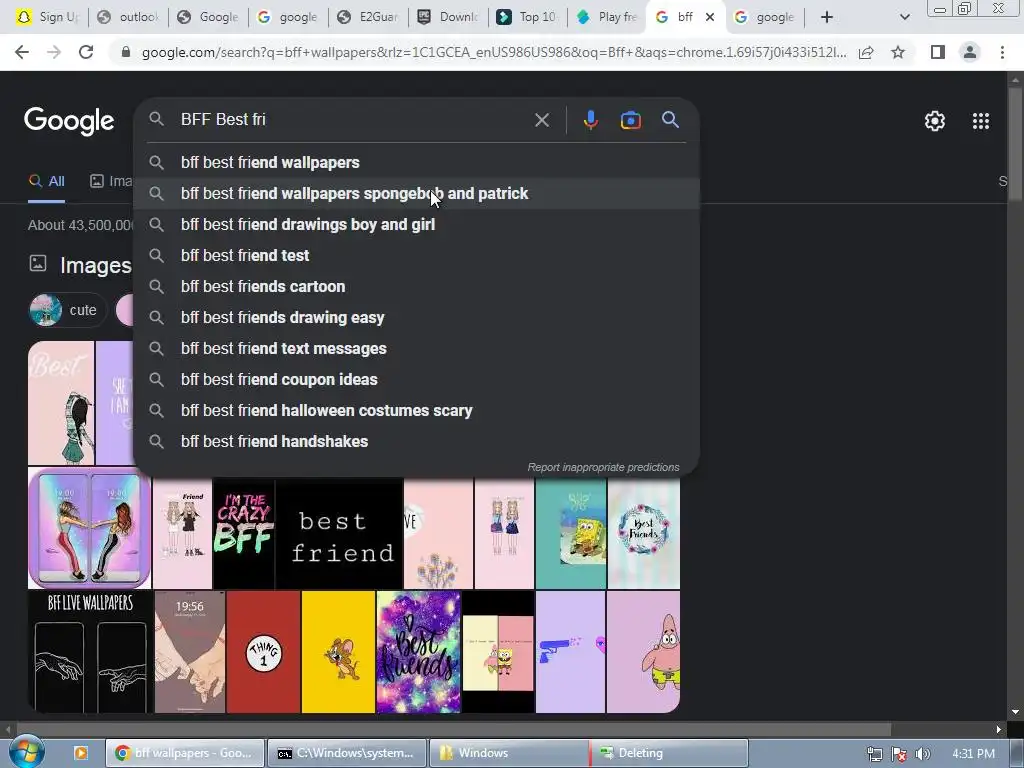Open black best friend text image

click(340, 534)
